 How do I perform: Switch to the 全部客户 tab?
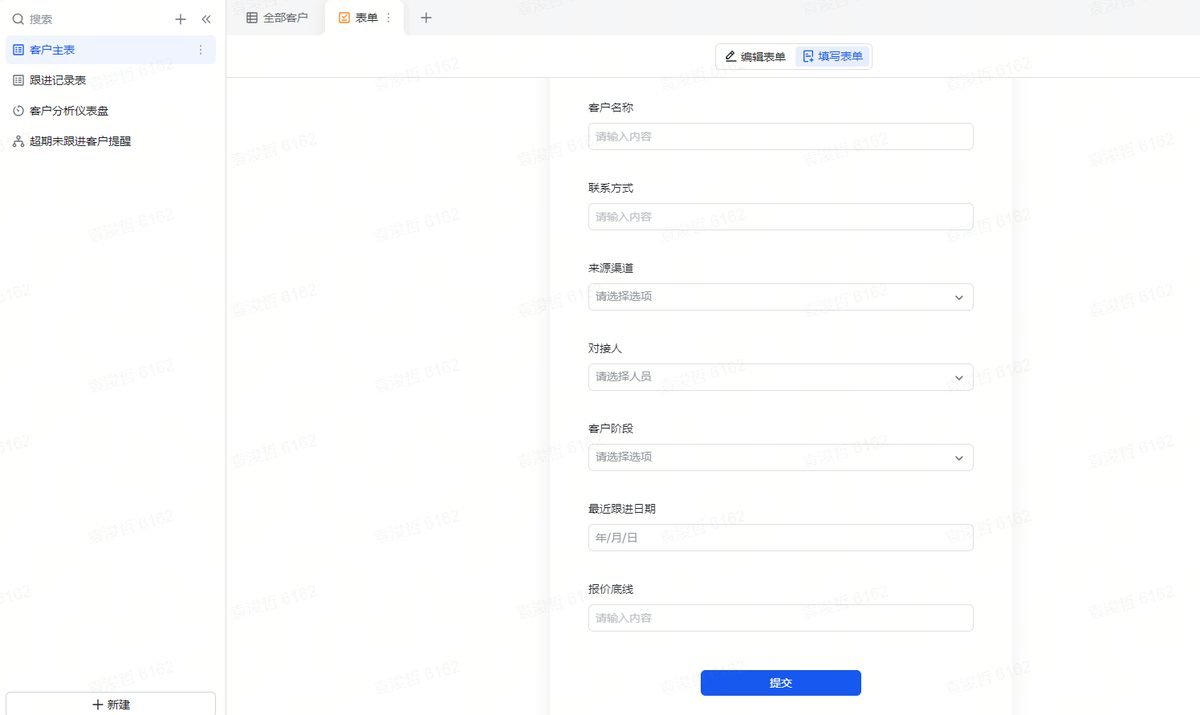277,17
